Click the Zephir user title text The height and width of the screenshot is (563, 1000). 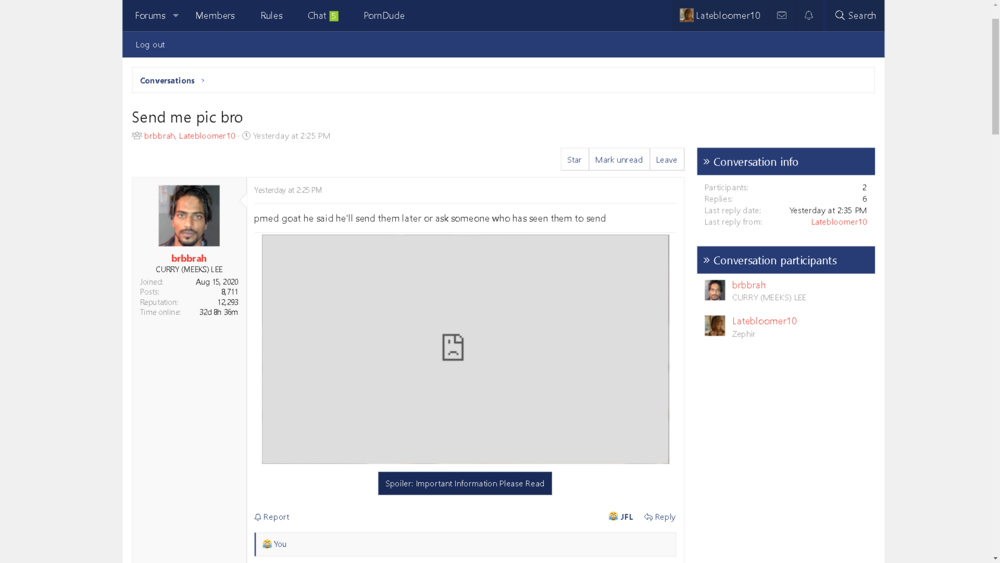[x=743, y=334]
